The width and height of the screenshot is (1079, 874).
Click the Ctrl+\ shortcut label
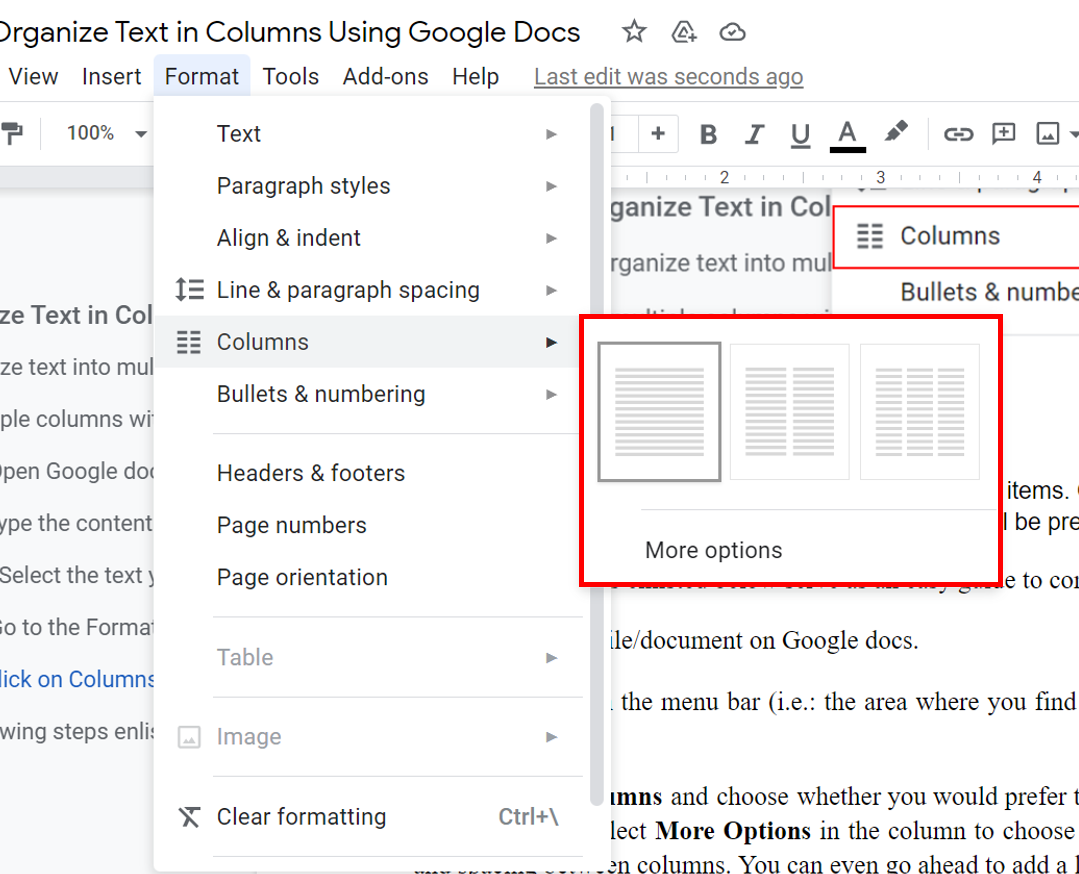point(528,817)
